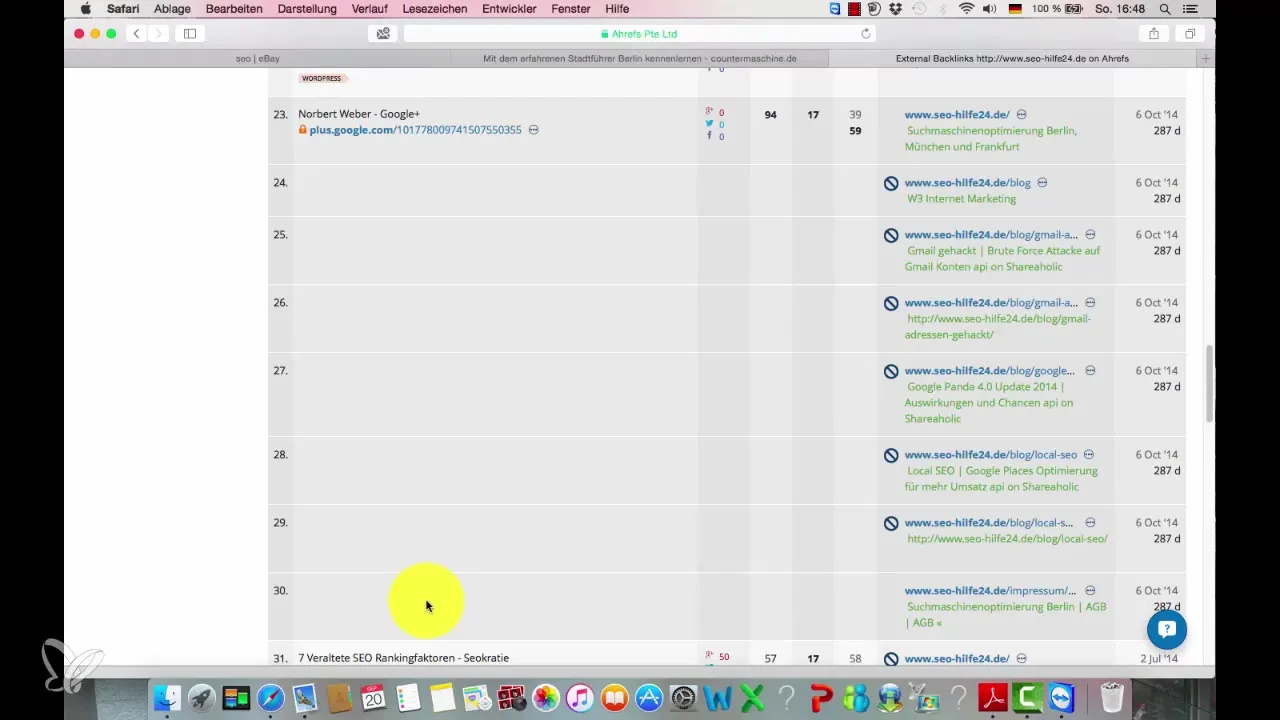Expand options beside blog/gmail-a link in row 26

coord(1090,303)
